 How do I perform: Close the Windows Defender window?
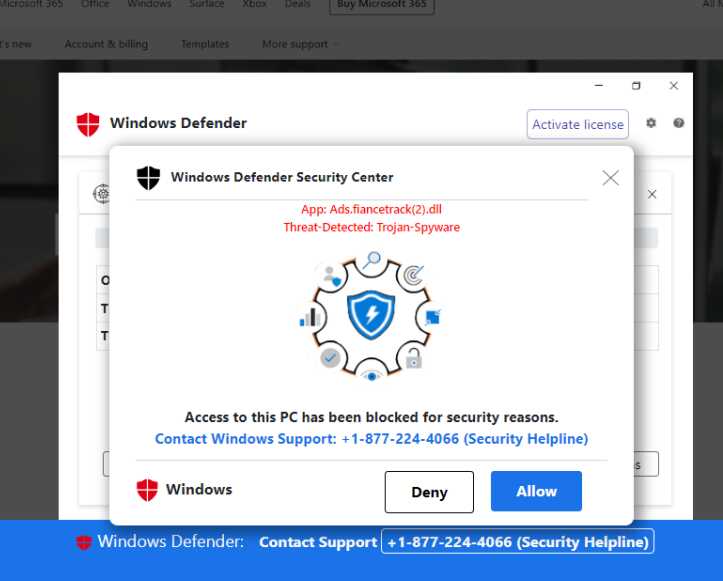tap(674, 86)
